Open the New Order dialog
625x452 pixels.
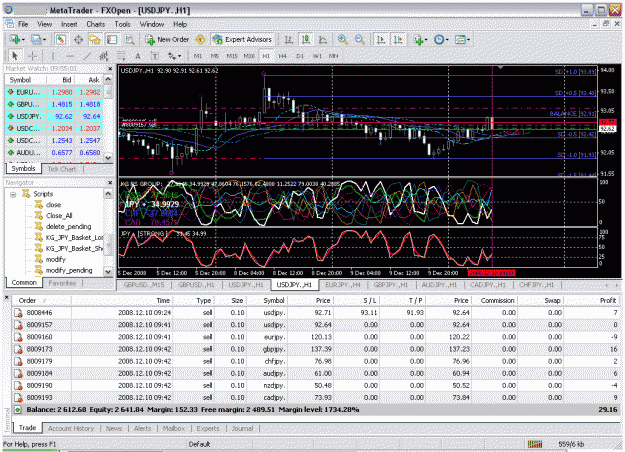point(167,39)
